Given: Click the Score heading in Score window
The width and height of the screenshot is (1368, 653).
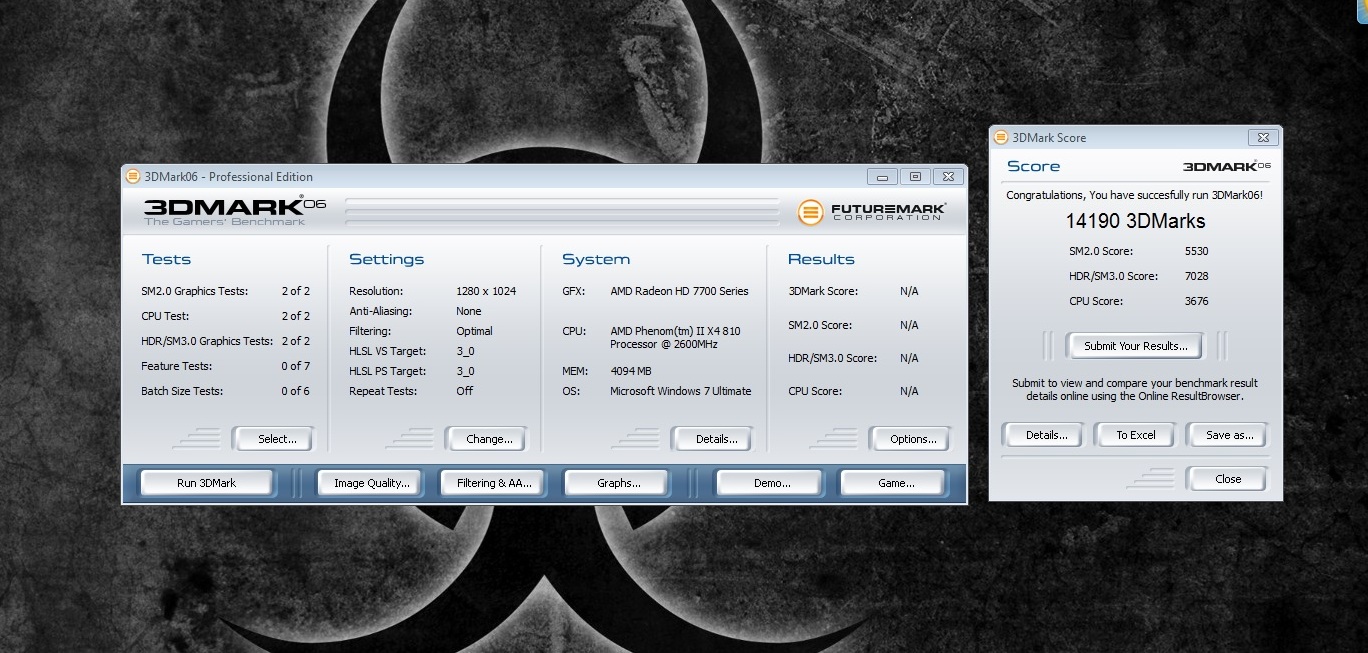Looking at the screenshot, I should pyautogui.click(x=1033, y=166).
